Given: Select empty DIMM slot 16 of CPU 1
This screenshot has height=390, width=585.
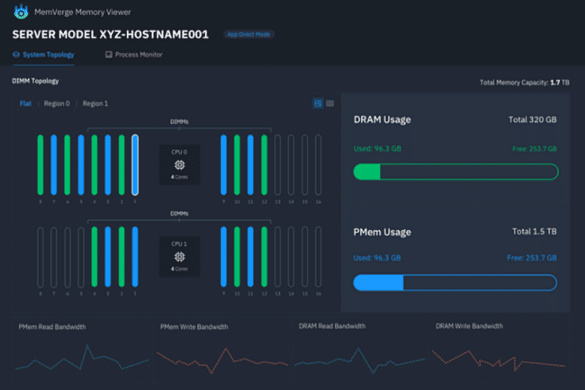Looking at the screenshot, I should [318, 257].
